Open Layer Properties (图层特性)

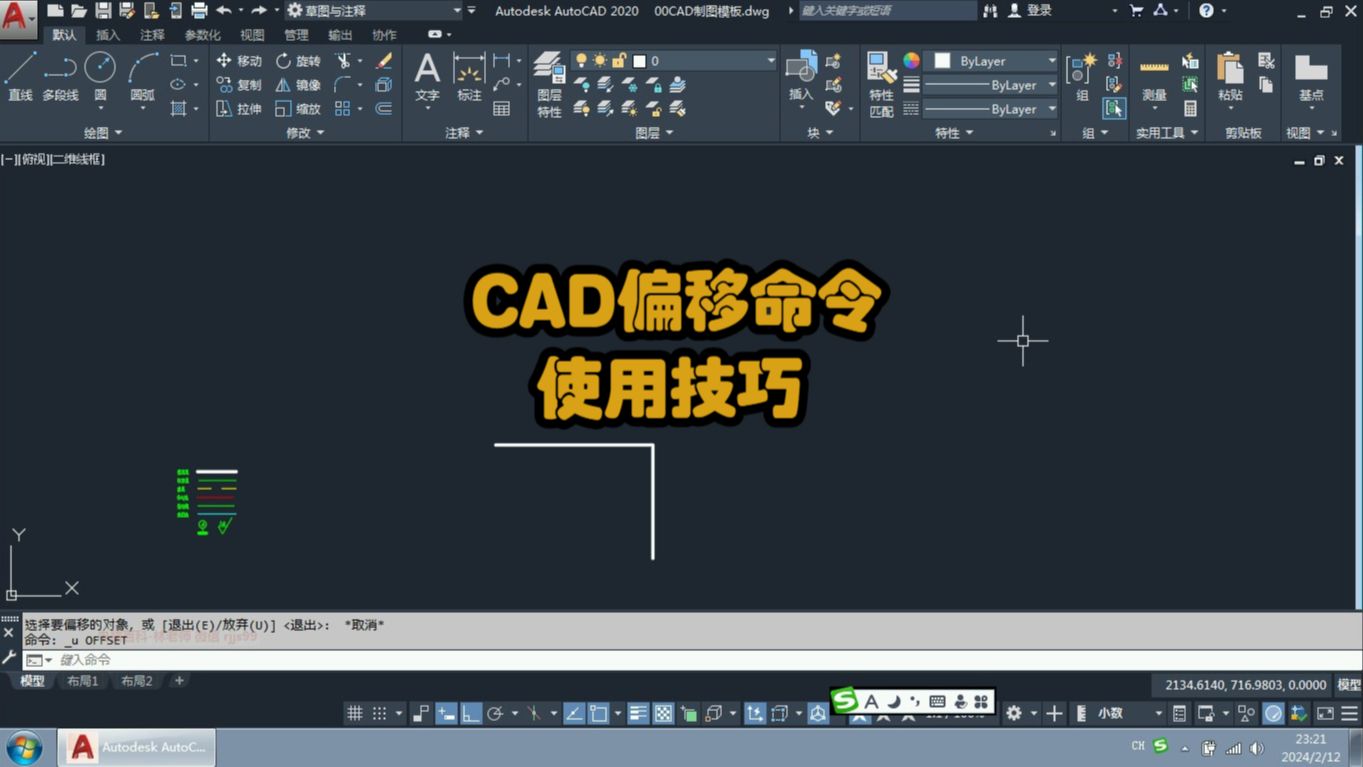pos(549,85)
